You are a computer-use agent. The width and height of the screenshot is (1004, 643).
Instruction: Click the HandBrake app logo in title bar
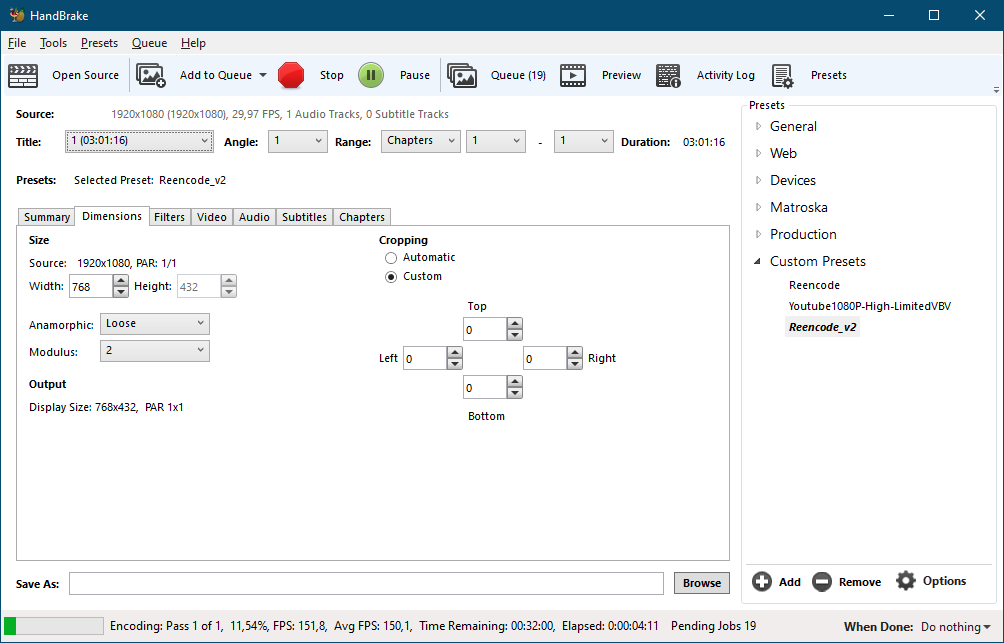17,15
